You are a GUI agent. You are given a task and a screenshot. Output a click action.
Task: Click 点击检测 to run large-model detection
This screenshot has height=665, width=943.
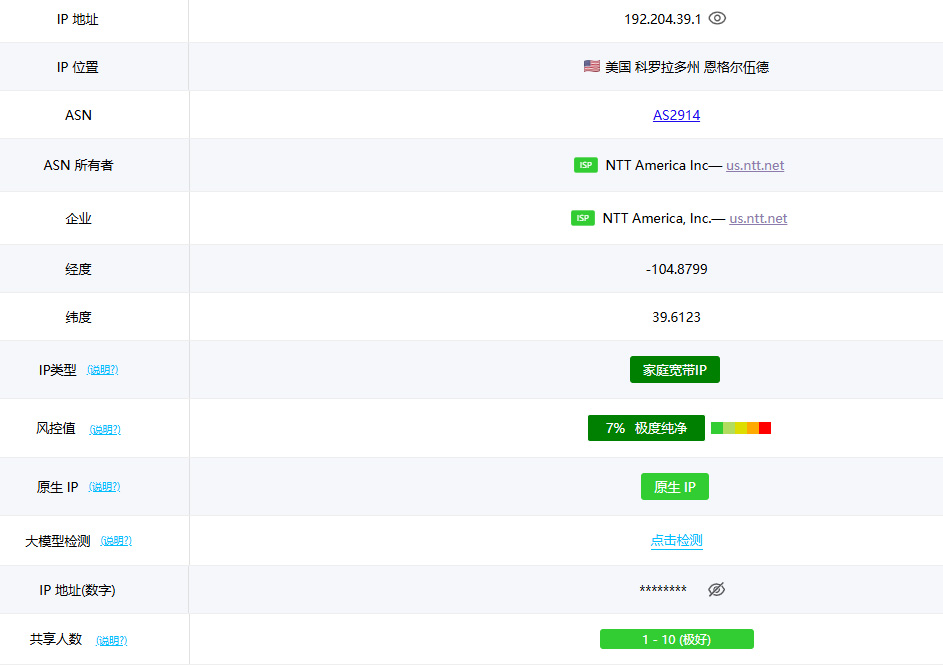676,540
